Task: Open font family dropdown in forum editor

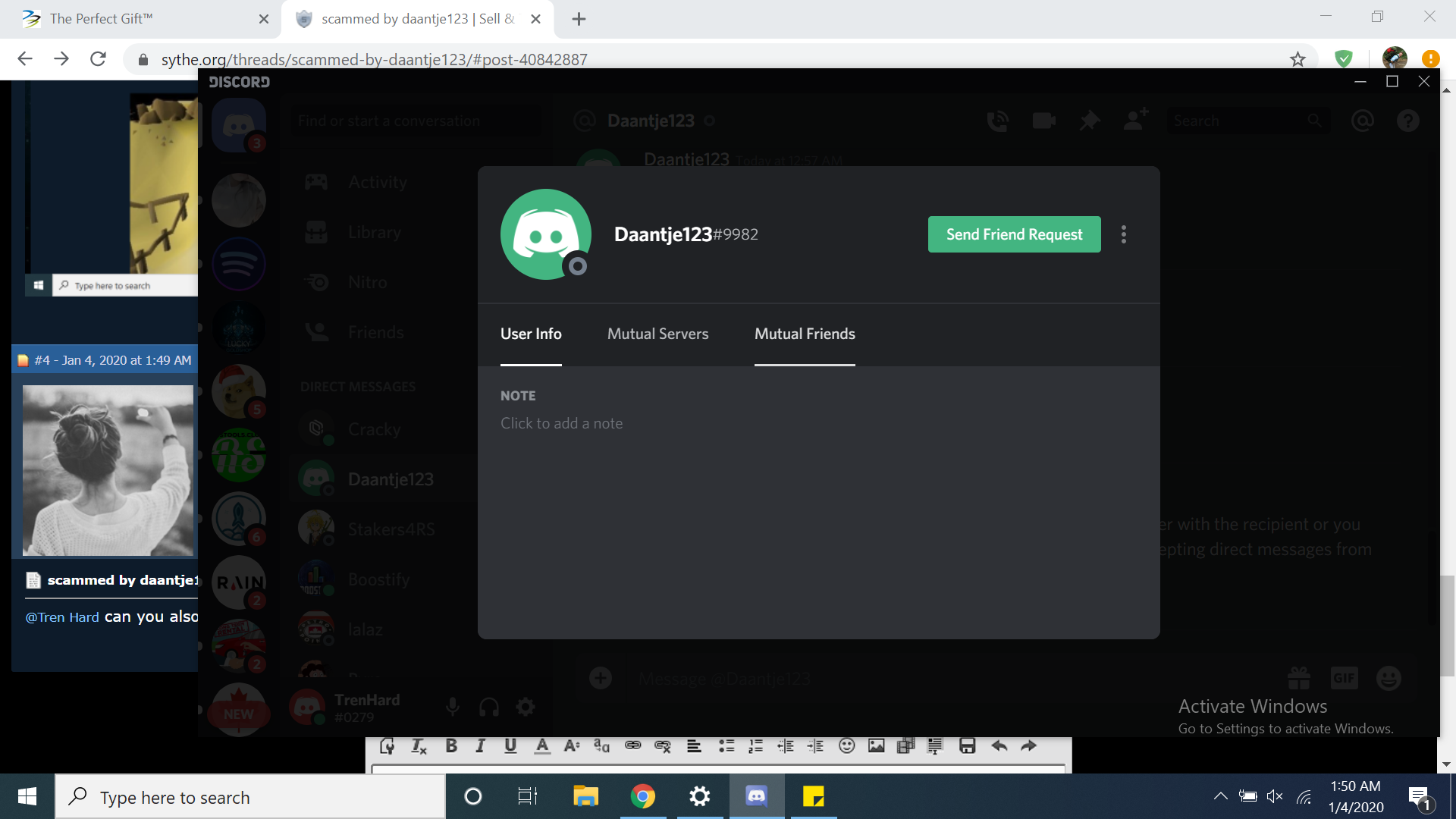Action: click(x=601, y=746)
